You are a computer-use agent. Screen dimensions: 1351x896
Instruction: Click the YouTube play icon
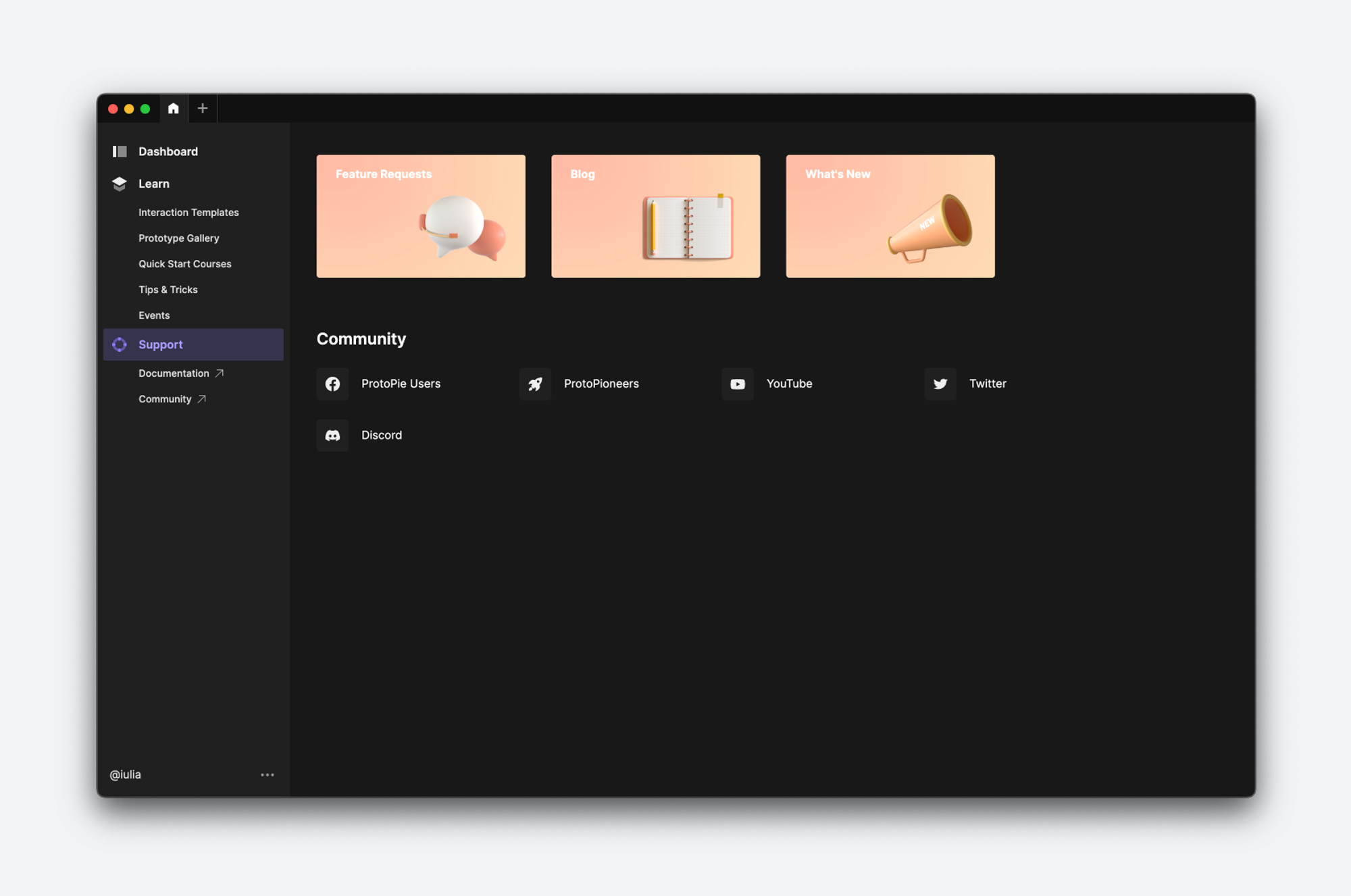pyautogui.click(x=738, y=384)
